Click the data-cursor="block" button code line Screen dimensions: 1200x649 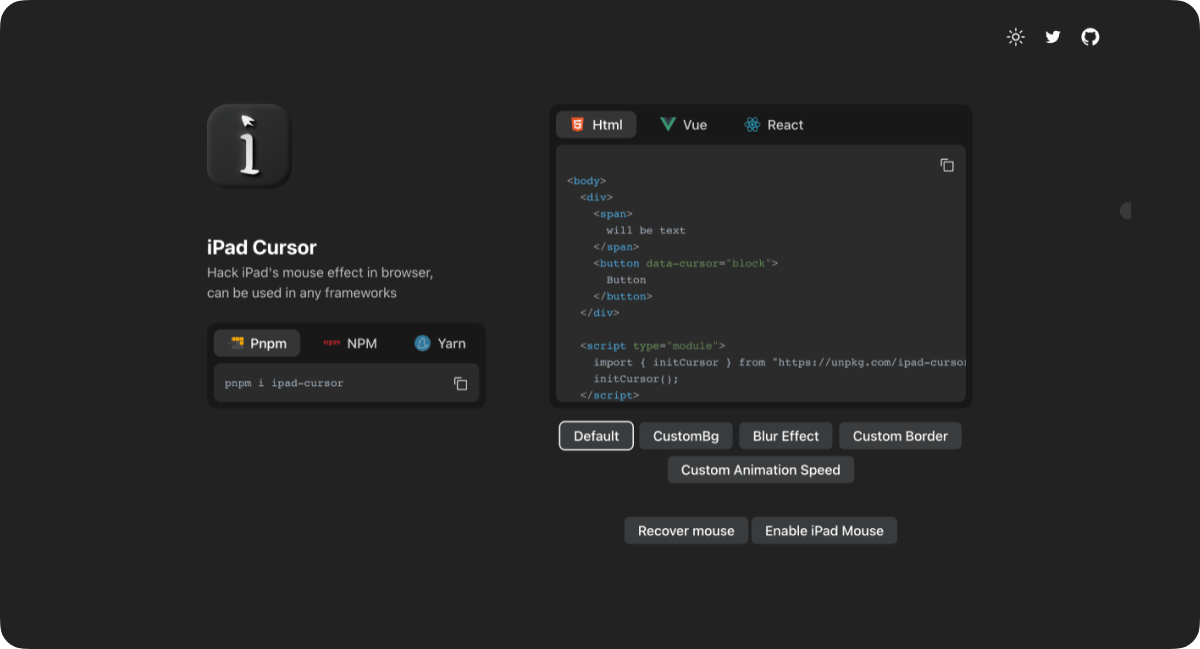pos(685,263)
